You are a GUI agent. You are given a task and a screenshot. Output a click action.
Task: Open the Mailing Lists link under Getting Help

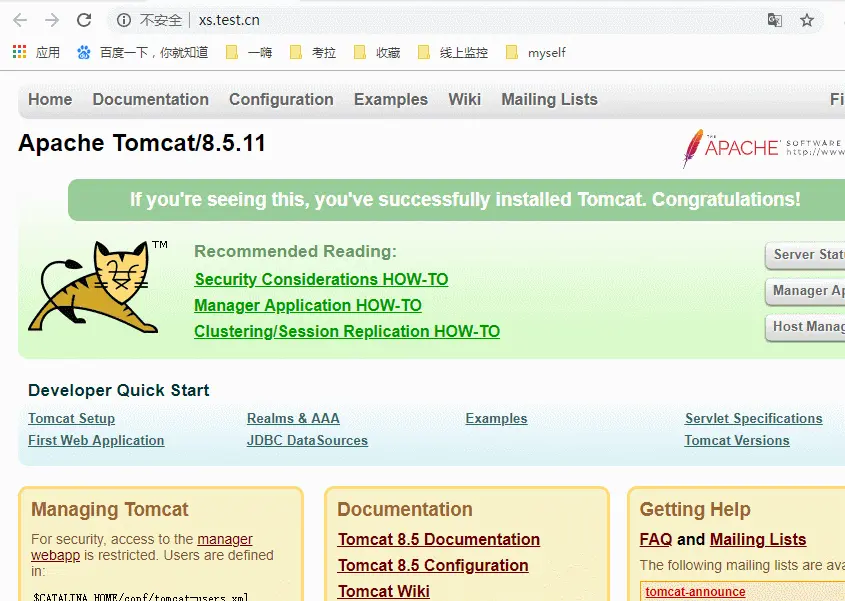(x=758, y=540)
